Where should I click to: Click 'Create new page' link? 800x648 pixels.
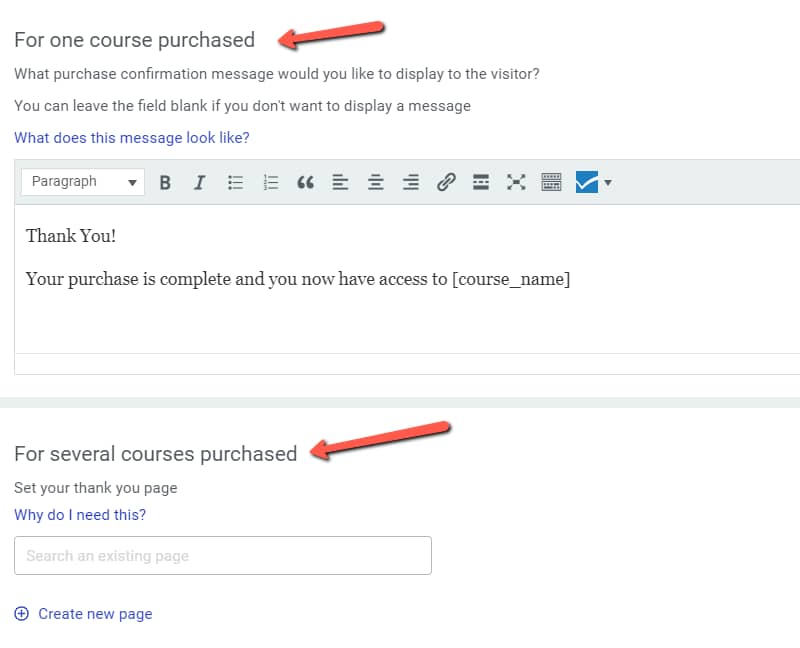(x=95, y=614)
